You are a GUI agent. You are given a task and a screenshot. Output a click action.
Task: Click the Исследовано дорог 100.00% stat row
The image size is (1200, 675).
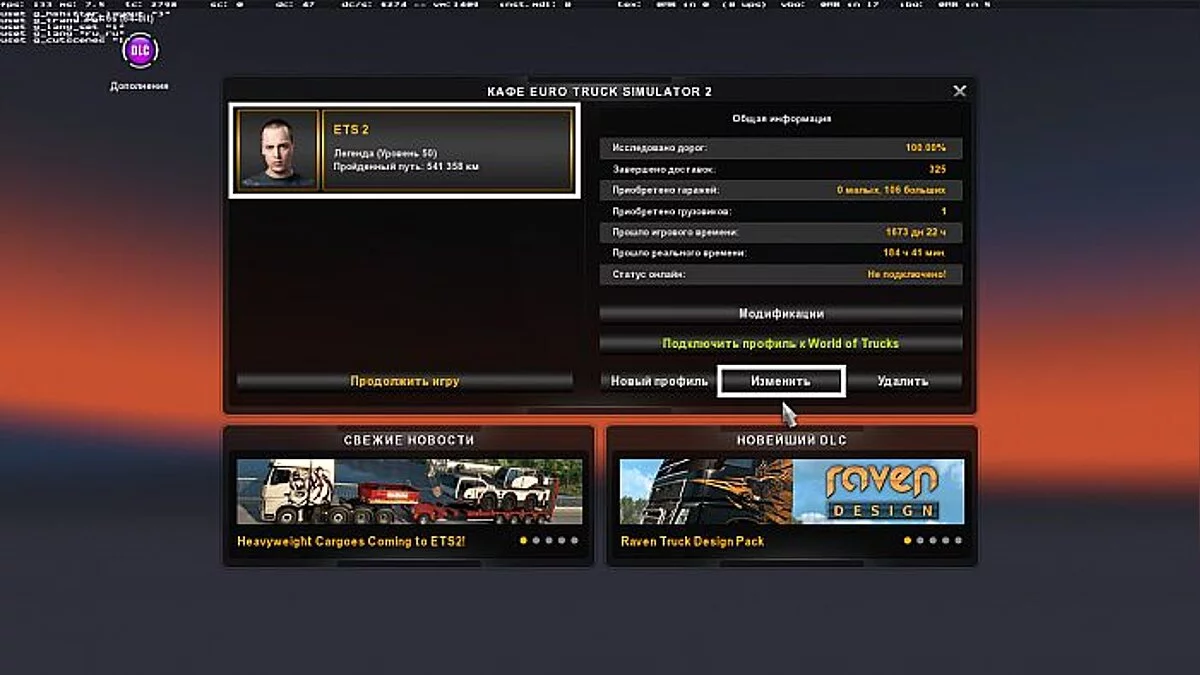point(780,148)
